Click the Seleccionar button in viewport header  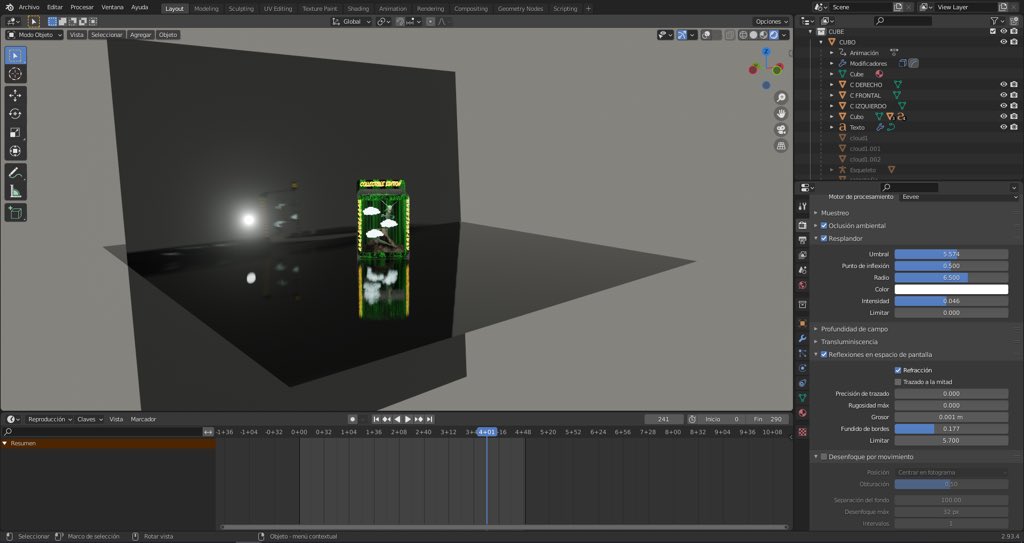click(106, 35)
